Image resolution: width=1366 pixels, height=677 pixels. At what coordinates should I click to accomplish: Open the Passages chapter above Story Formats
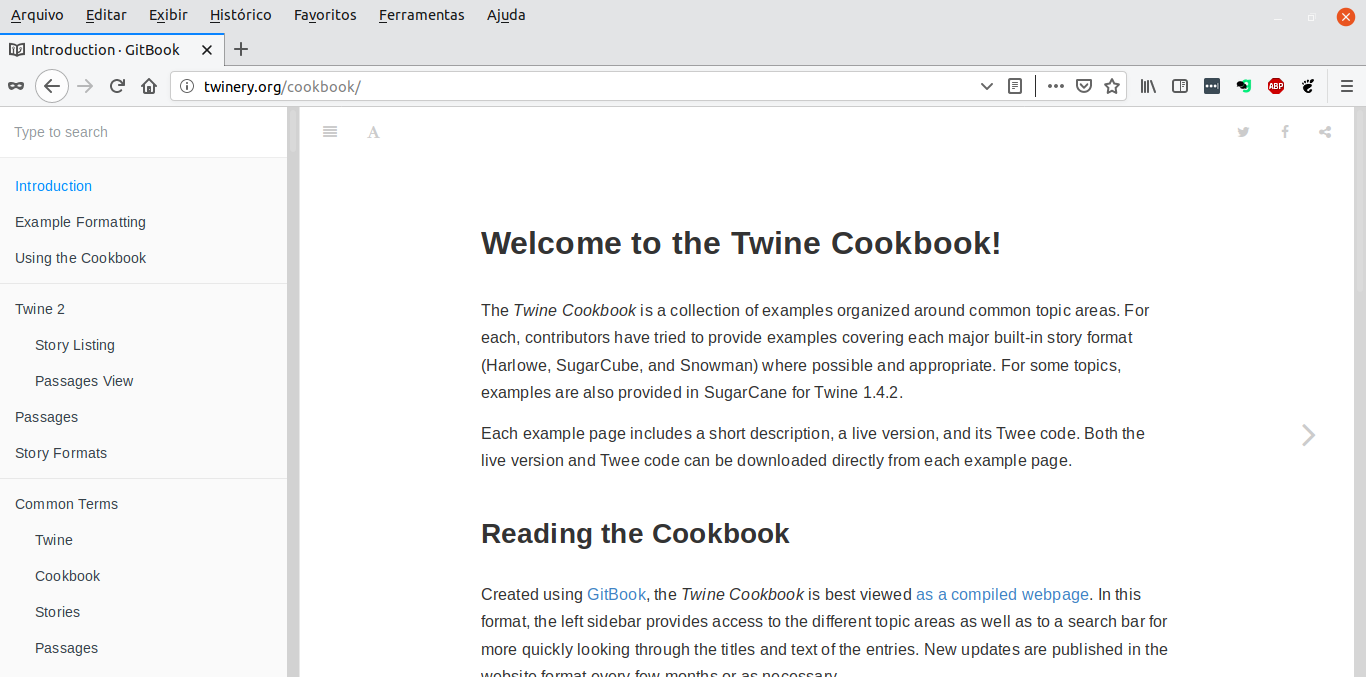(x=46, y=417)
